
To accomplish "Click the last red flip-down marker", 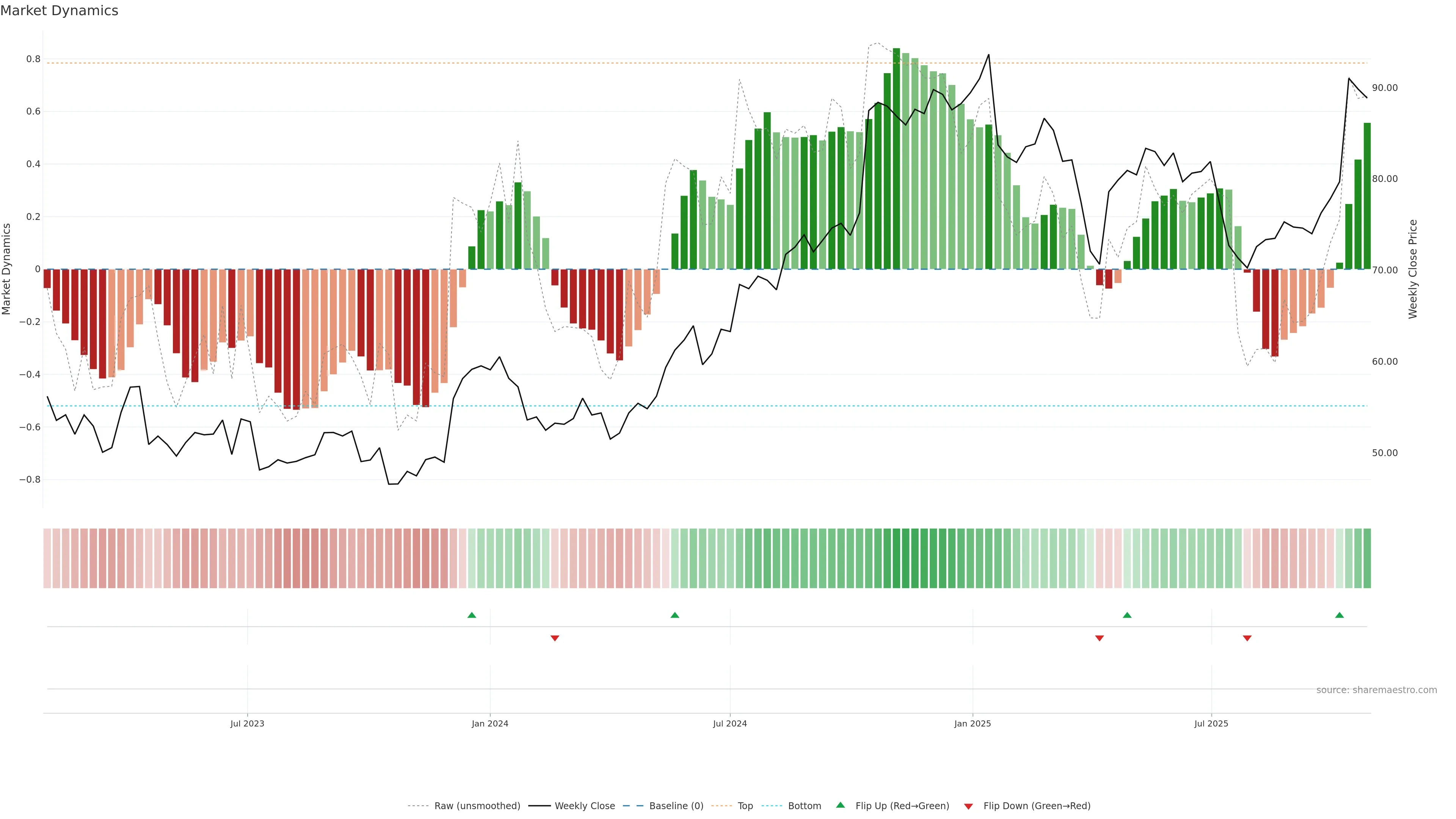I will tap(1247, 638).
